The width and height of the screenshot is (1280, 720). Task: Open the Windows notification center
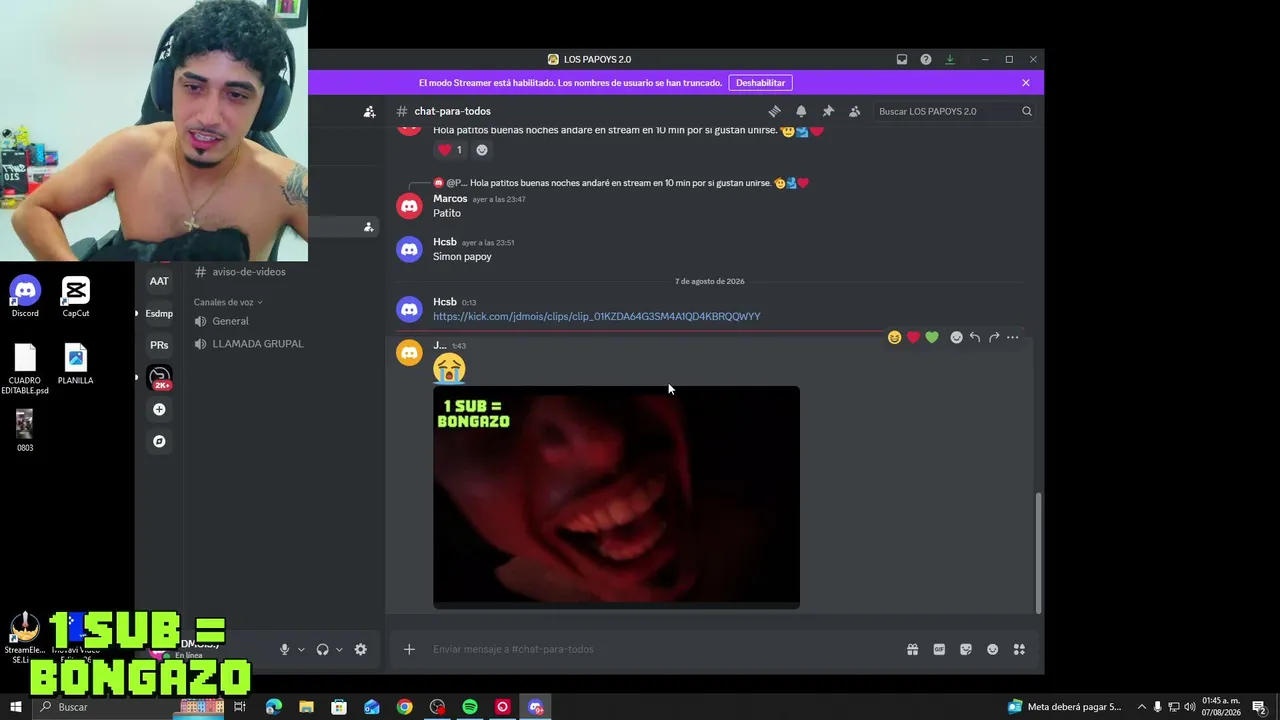point(1259,707)
